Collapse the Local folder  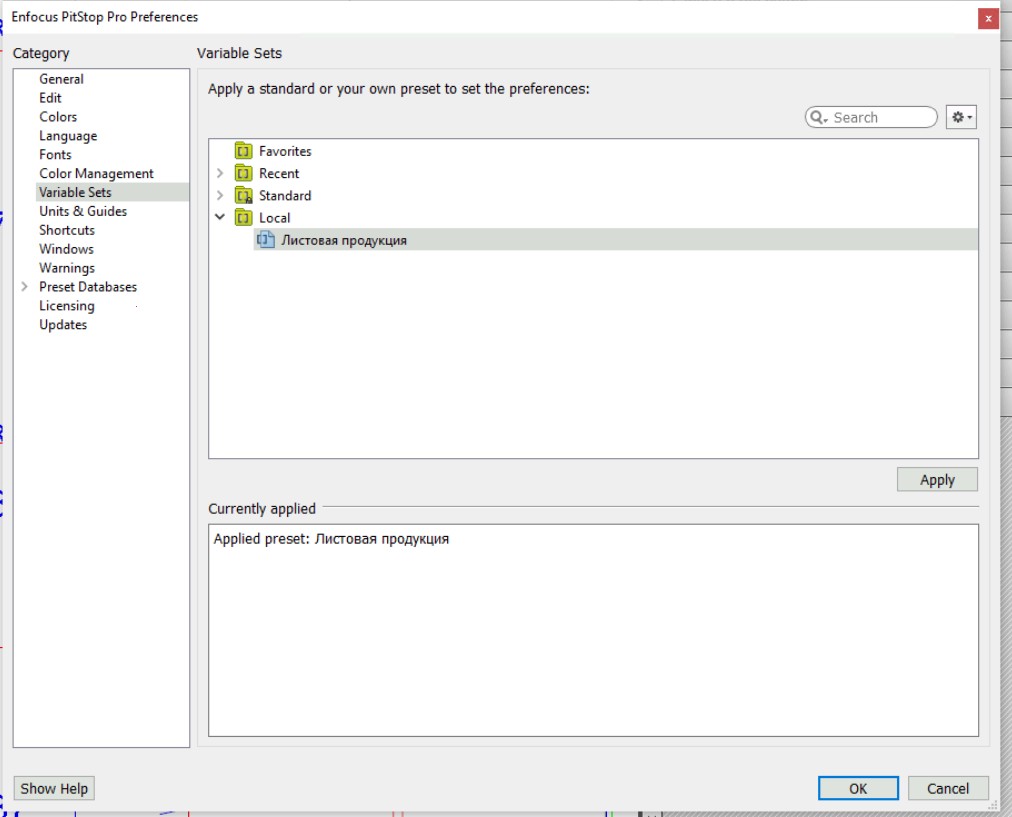pos(219,217)
